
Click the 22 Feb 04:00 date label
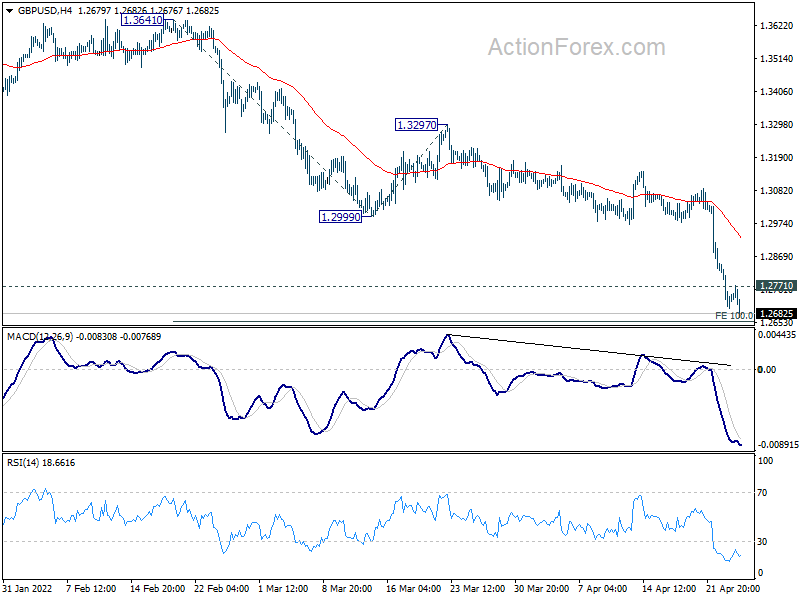(221, 589)
